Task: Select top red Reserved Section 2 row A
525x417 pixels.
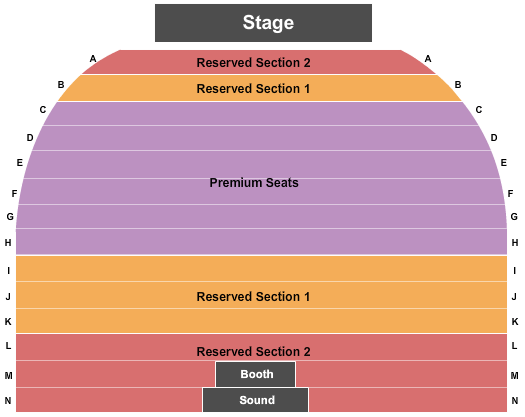Action: tap(258, 62)
